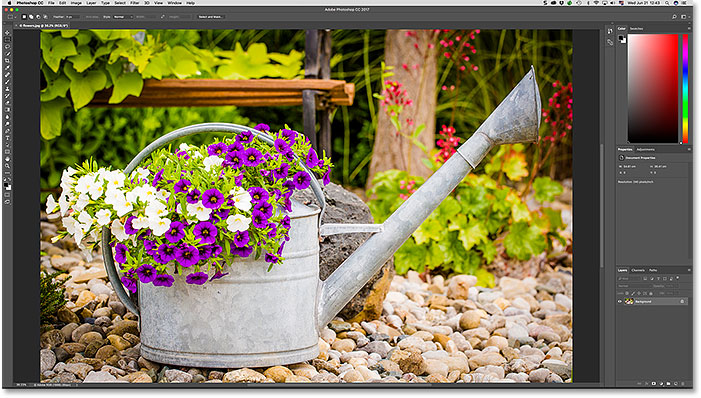This screenshot has width=701, height=398.
Task: Open the Edit menu
Action: [x=62, y=3]
